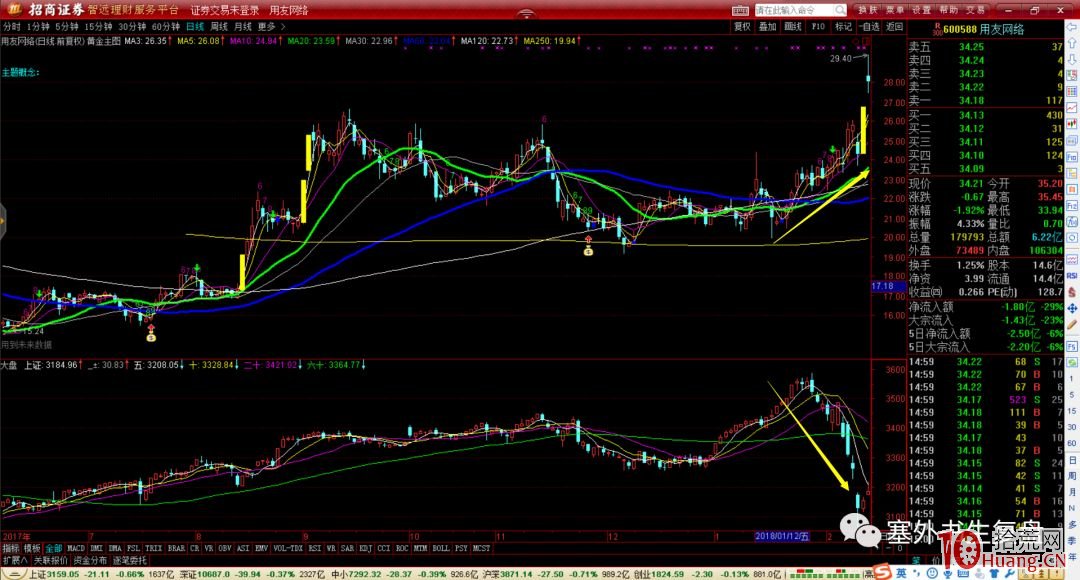Viewport: 1080px width, 580px height.
Task: Click 证券交易未登录 login link
Action: 225,10
